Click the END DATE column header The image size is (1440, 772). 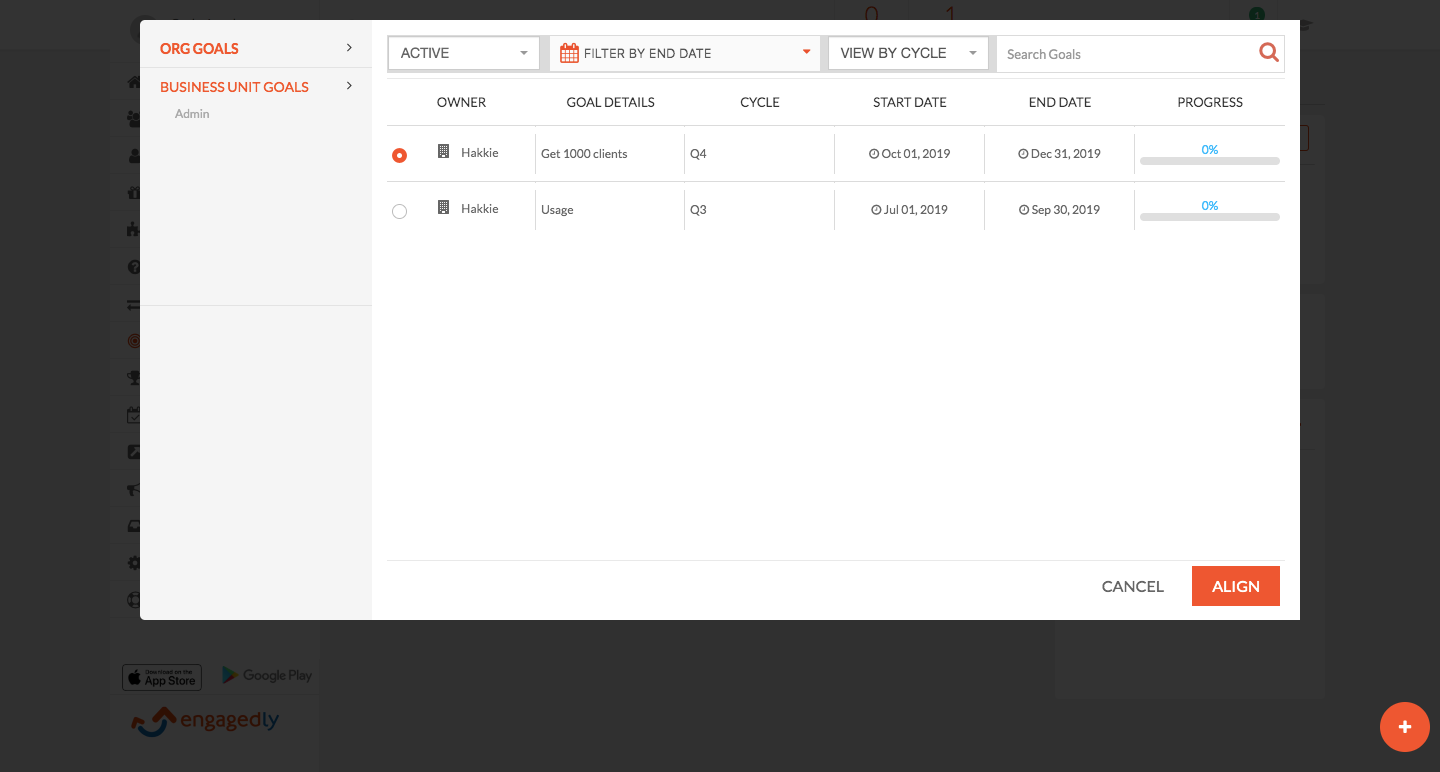click(x=1060, y=102)
